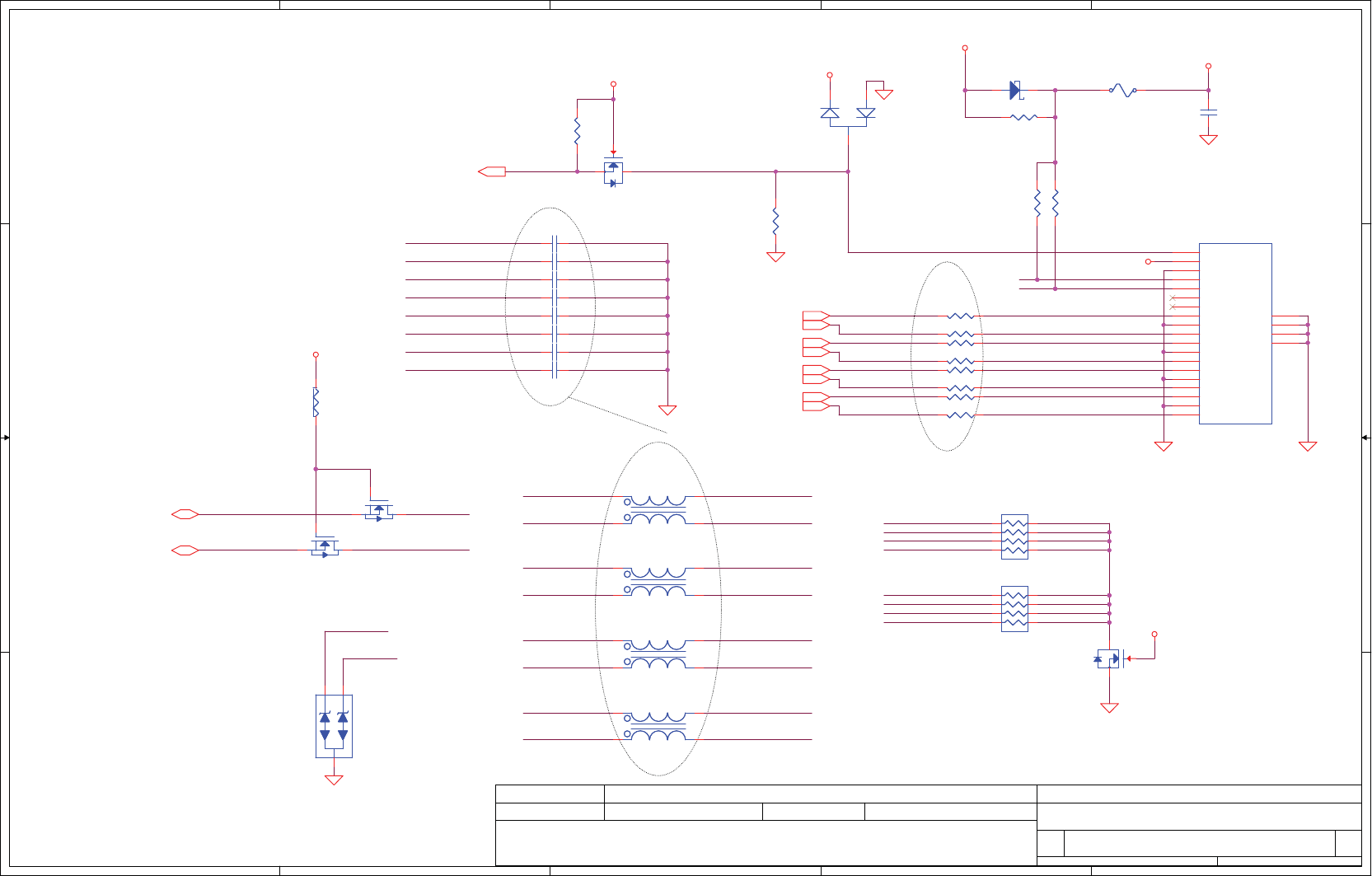Screen dimensions: 1372x876
Task: Select the ground symbol right of the IC
Action: click(x=1308, y=447)
